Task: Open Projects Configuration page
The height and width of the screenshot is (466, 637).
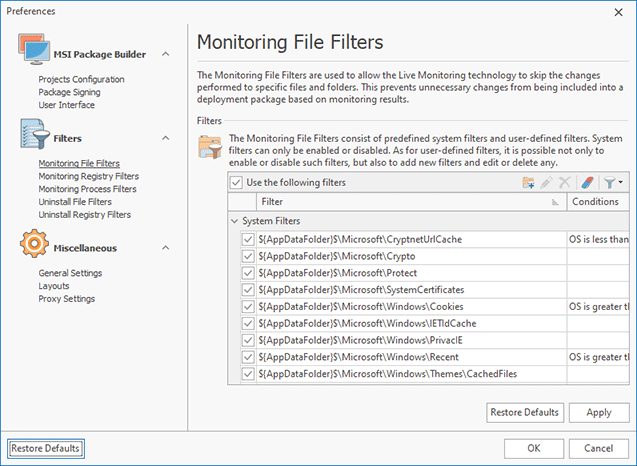Action: (81, 79)
